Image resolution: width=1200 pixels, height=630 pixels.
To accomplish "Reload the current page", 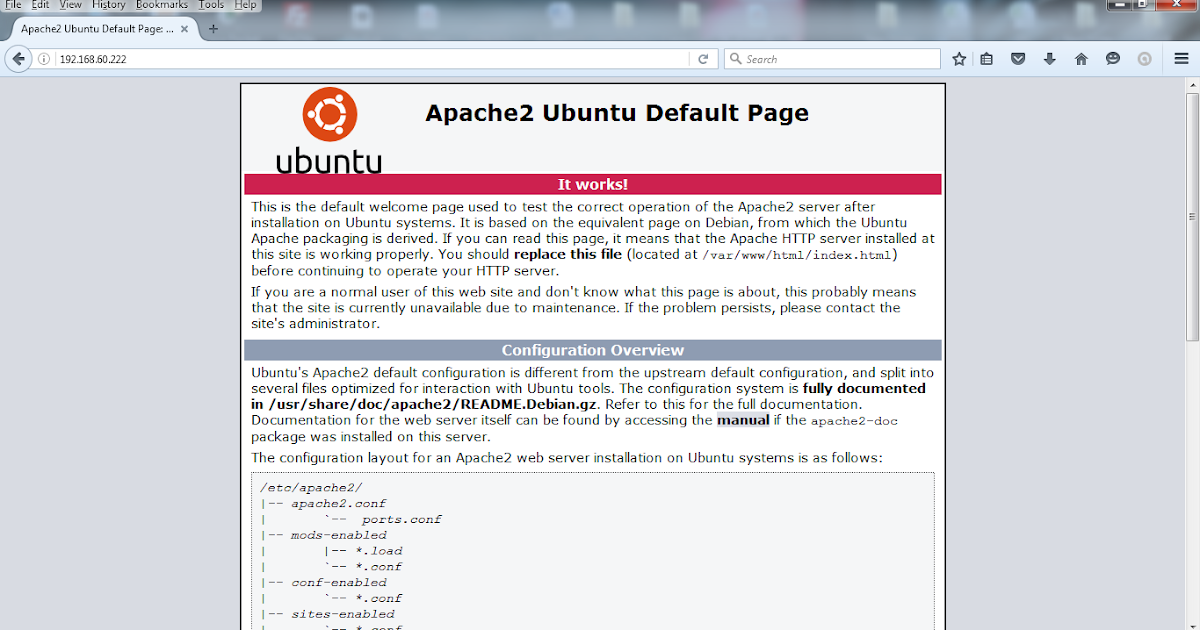I will (703, 58).
